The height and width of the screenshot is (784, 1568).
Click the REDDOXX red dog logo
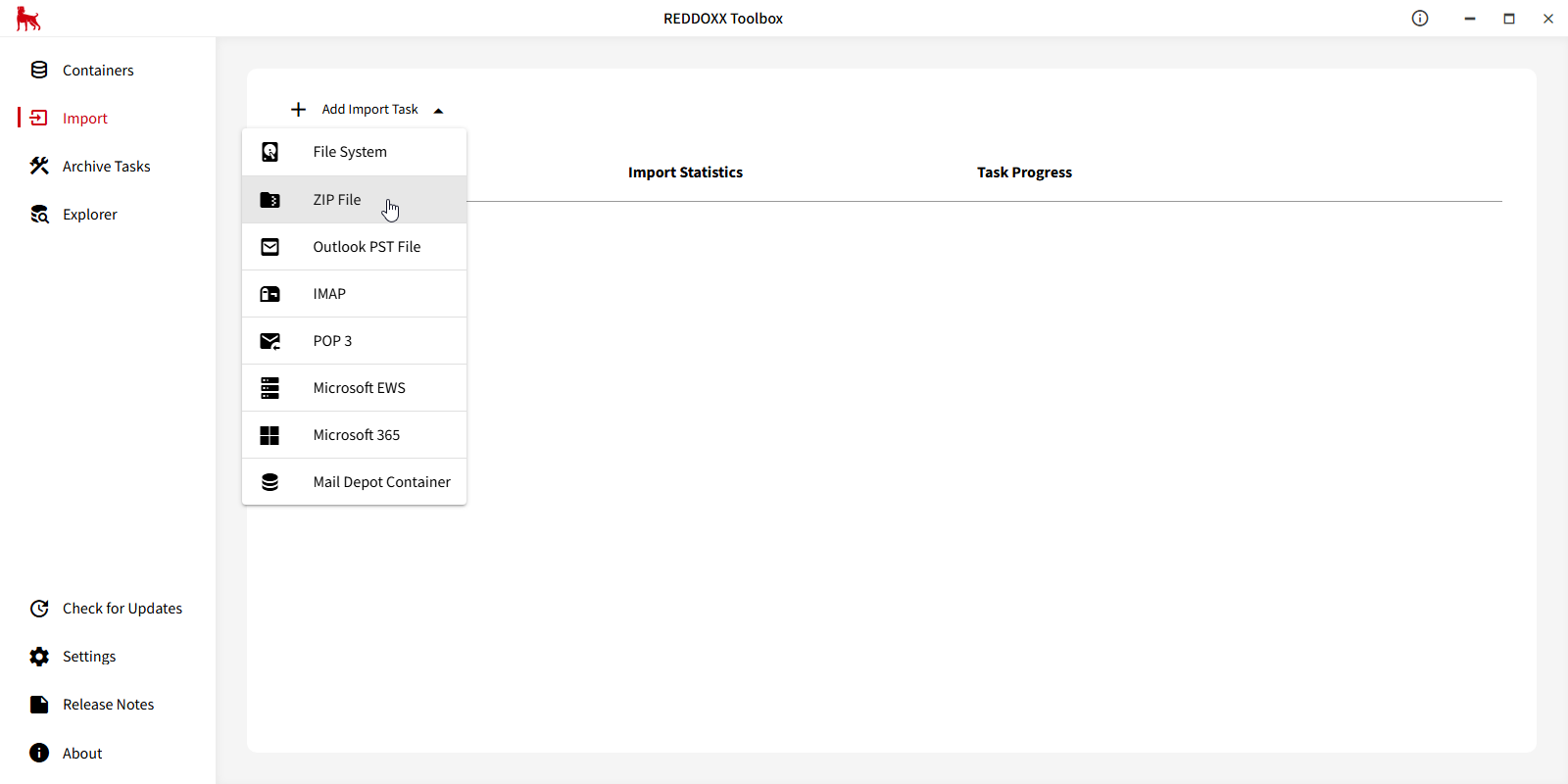coord(28,19)
